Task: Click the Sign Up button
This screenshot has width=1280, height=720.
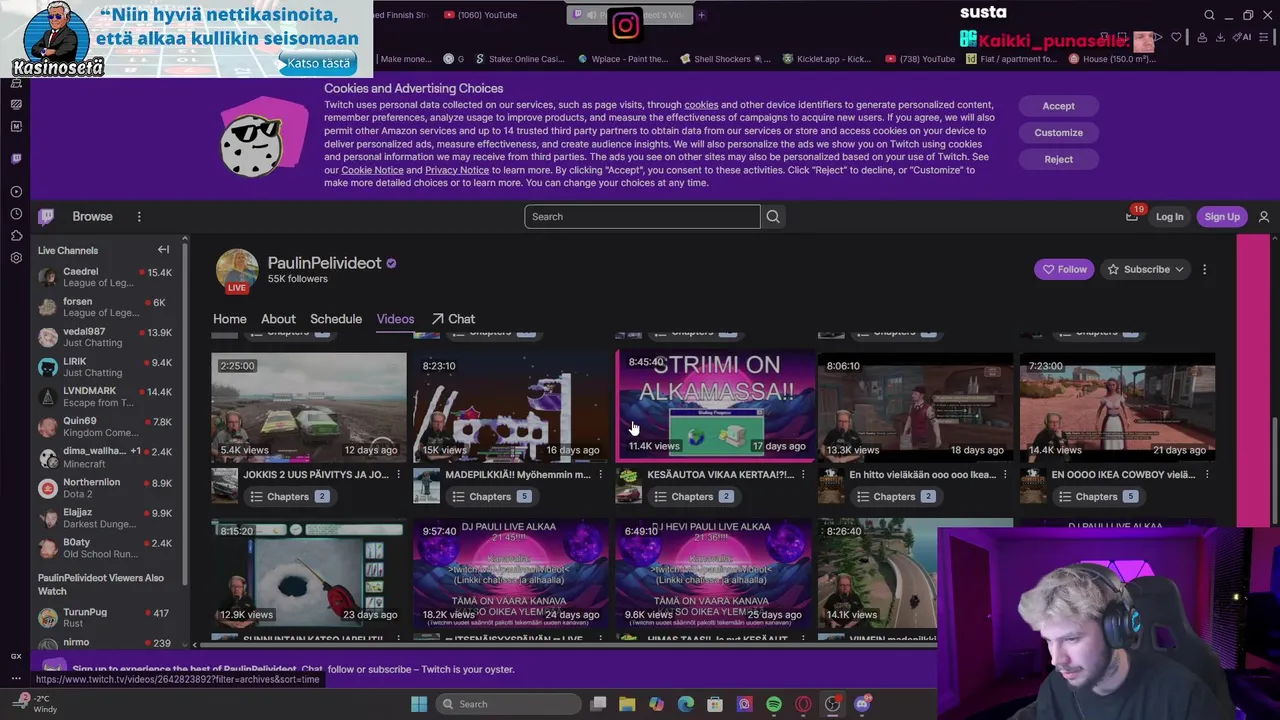Action: pyautogui.click(x=1221, y=216)
